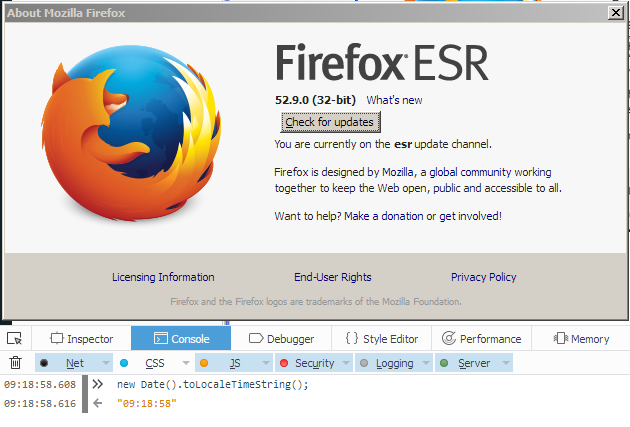Follow the Mozilla link
Image resolution: width=630 pixels, height=427 pixels.
point(398,172)
